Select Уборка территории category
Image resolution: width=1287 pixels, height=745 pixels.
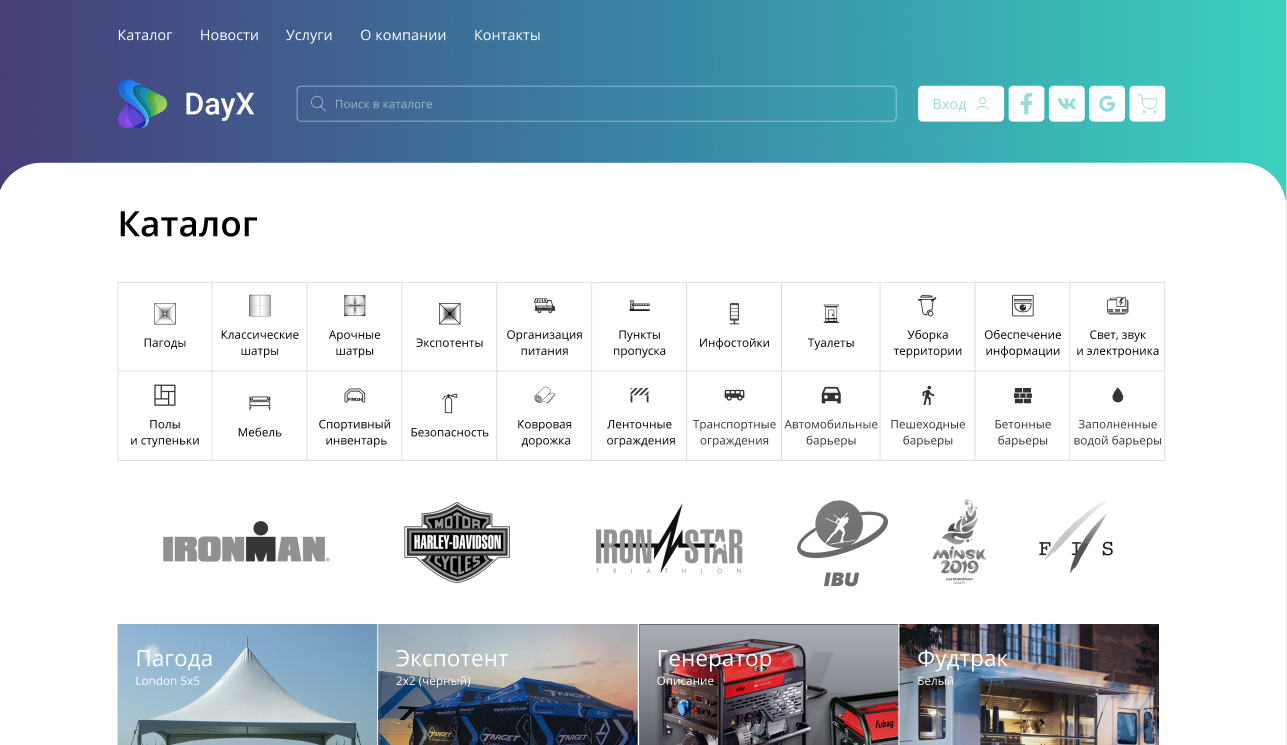928,327
